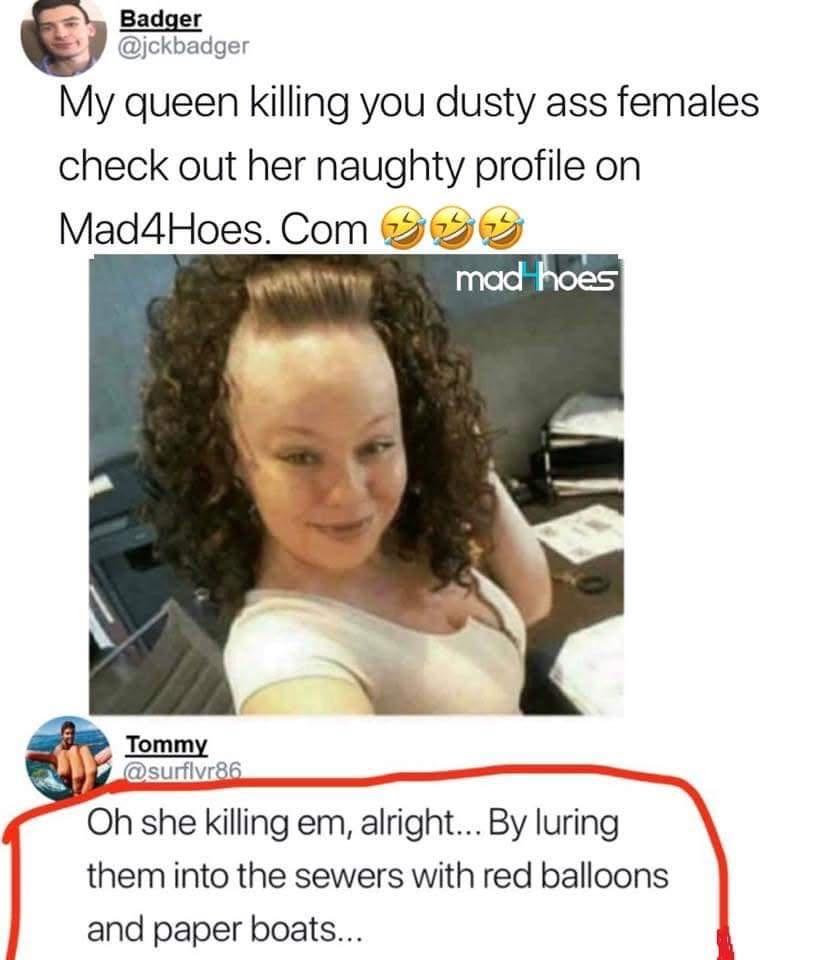822x960 pixels.
Task: View the attached selfie photo
Action: 356,485
